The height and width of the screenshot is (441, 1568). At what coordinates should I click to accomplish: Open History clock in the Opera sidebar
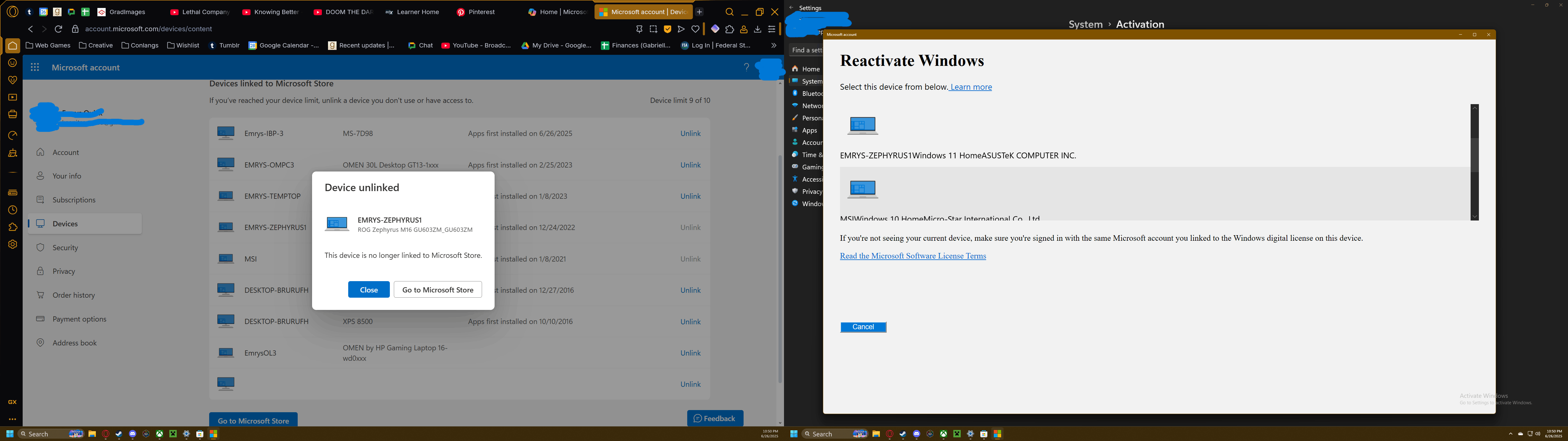pos(12,210)
